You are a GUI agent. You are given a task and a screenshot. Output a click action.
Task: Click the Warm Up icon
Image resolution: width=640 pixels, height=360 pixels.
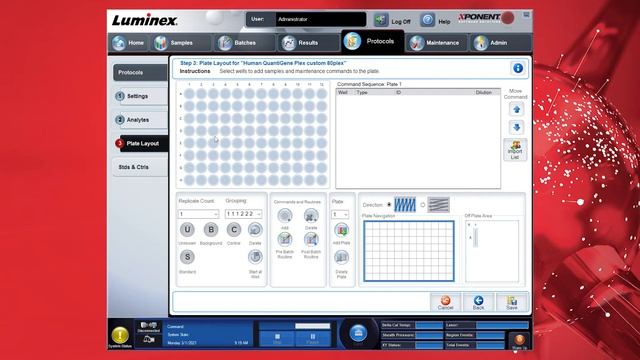coord(519,341)
